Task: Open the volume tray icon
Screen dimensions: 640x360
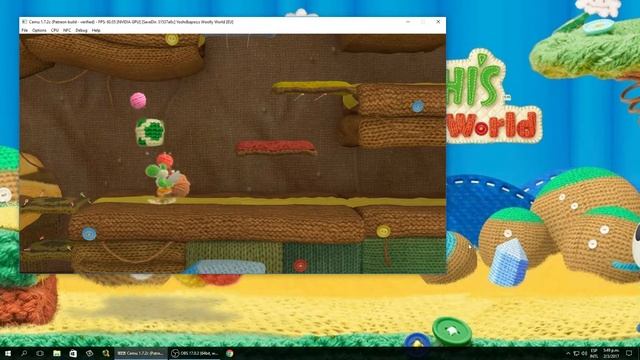Action: [x=584, y=353]
